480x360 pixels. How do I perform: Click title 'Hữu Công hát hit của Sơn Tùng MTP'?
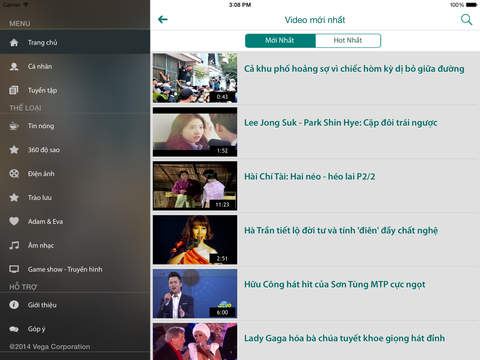point(335,285)
